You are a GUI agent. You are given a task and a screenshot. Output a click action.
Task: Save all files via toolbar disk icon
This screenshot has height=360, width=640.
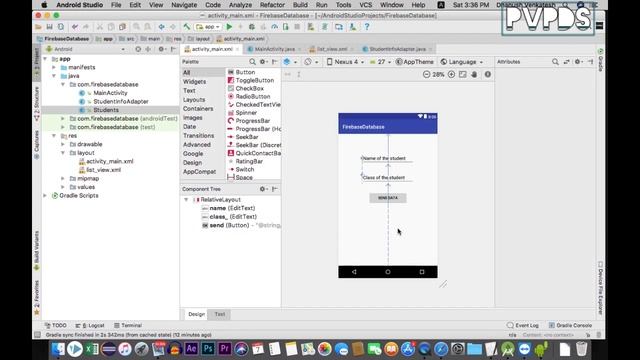[x=49, y=27]
